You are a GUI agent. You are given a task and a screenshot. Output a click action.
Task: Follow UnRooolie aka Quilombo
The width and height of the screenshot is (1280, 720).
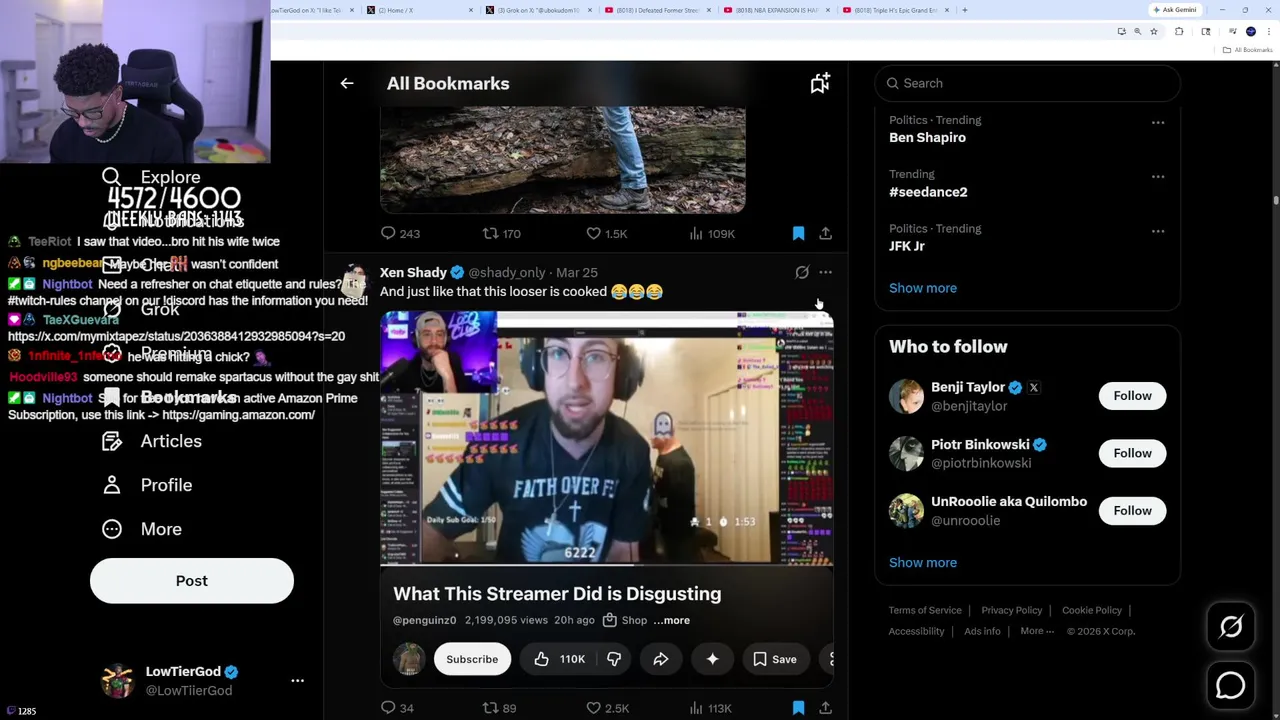pyautogui.click(x=1132, y=511)
